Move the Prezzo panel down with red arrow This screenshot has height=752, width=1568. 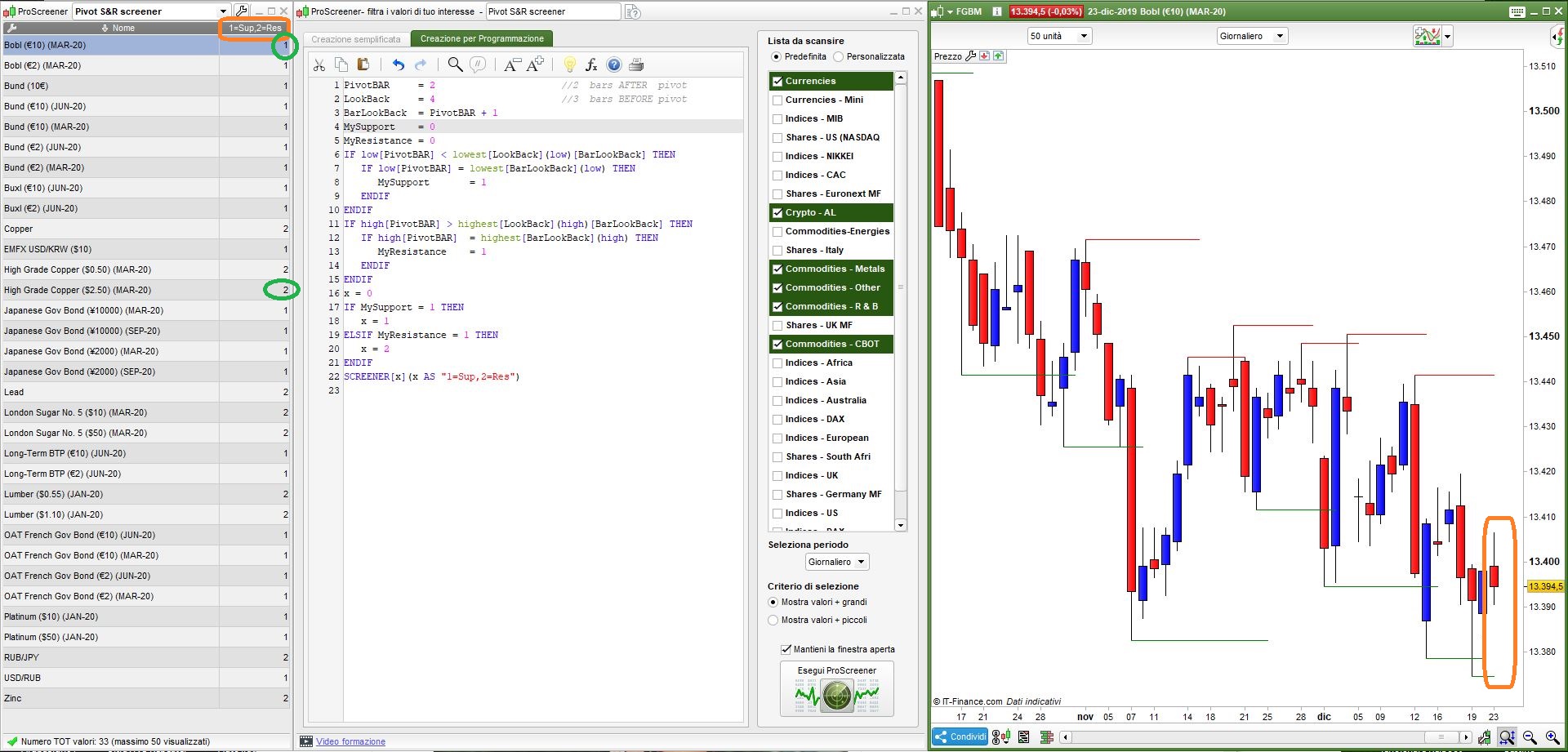[x=985, y=56]
